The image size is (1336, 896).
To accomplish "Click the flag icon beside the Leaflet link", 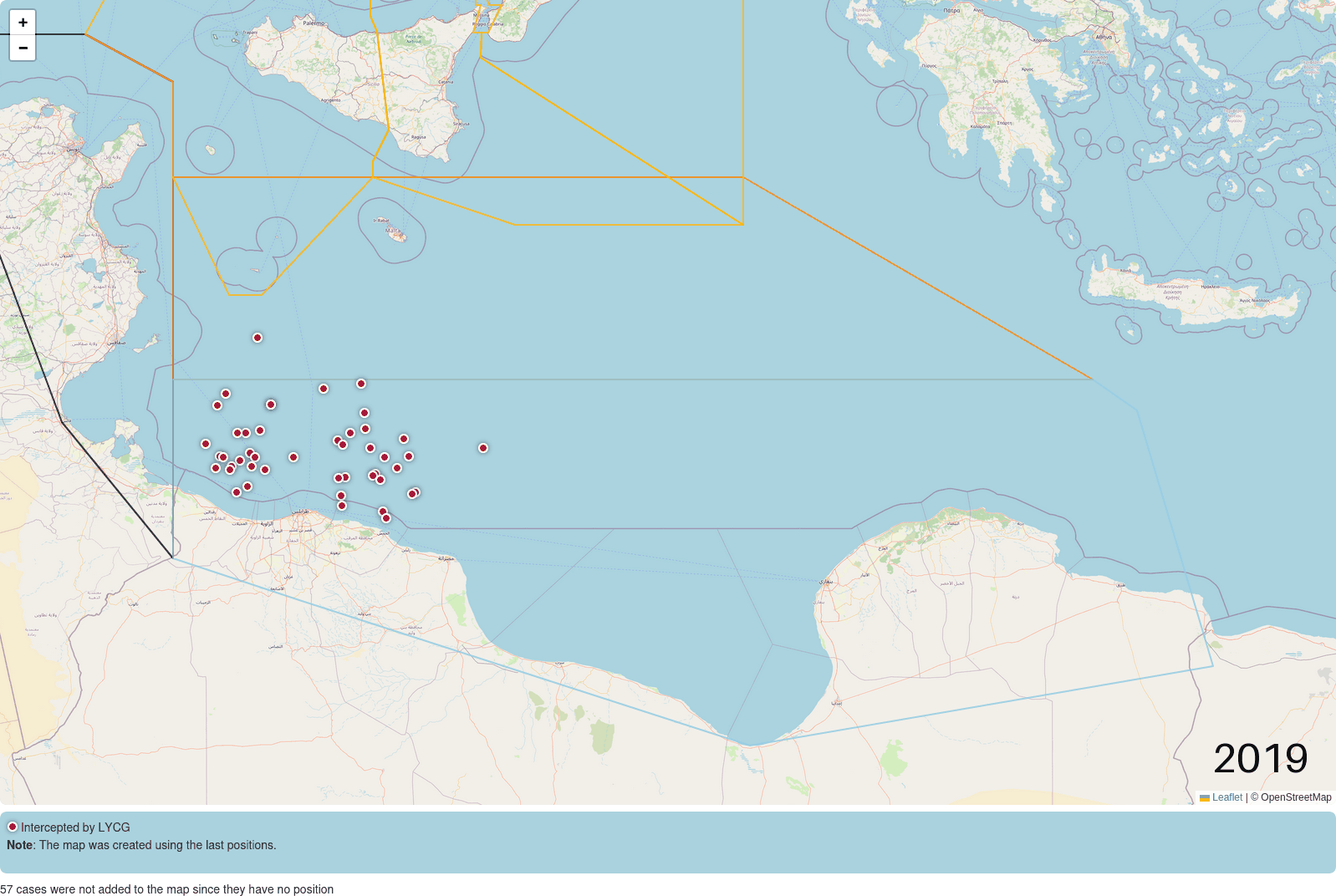I will click(x=1205, y=798).
